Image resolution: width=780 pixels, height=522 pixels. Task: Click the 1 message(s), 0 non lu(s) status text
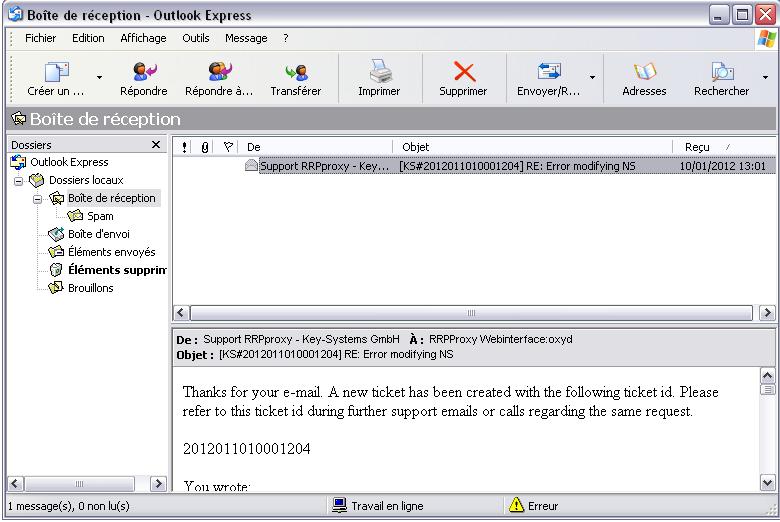(69, 506)
